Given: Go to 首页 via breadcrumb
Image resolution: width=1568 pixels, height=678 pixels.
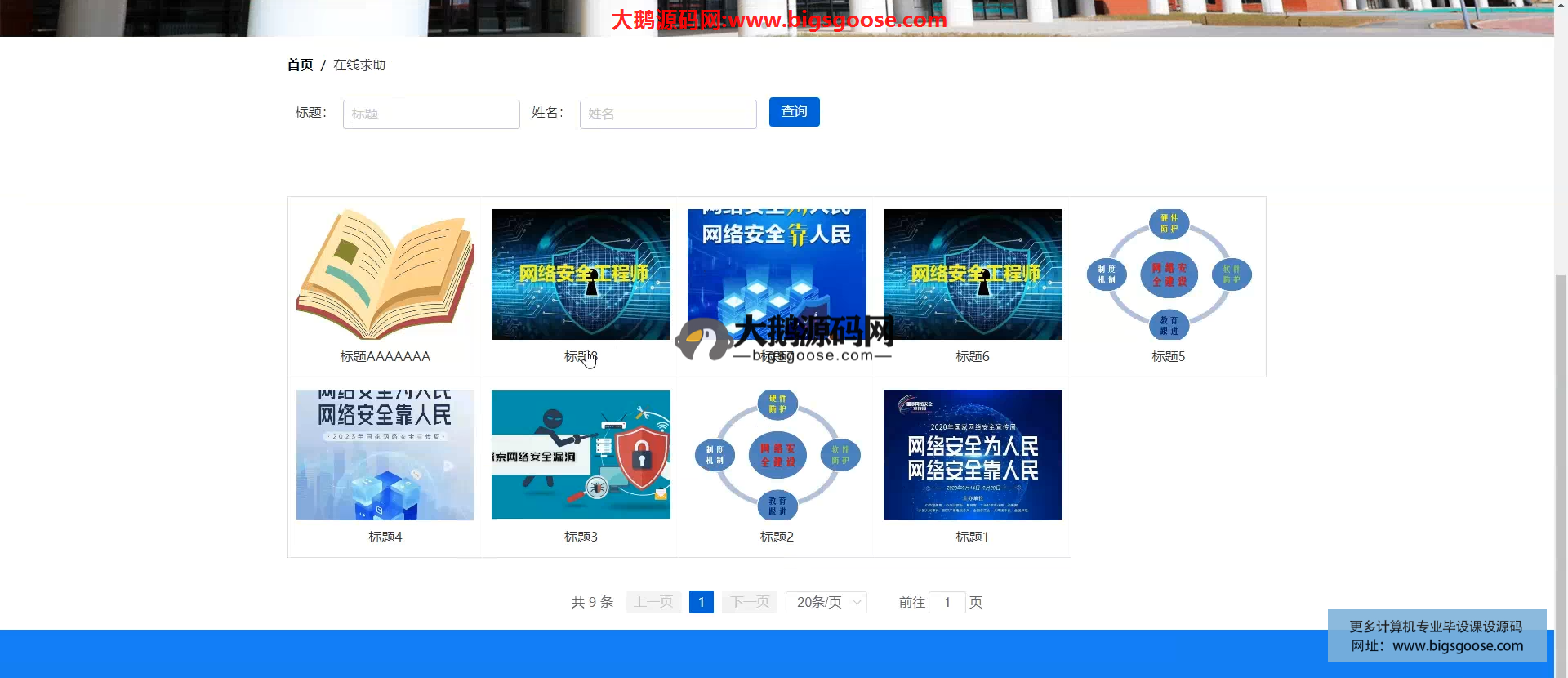Looking at the screenshot, I should tap(300, 65).
